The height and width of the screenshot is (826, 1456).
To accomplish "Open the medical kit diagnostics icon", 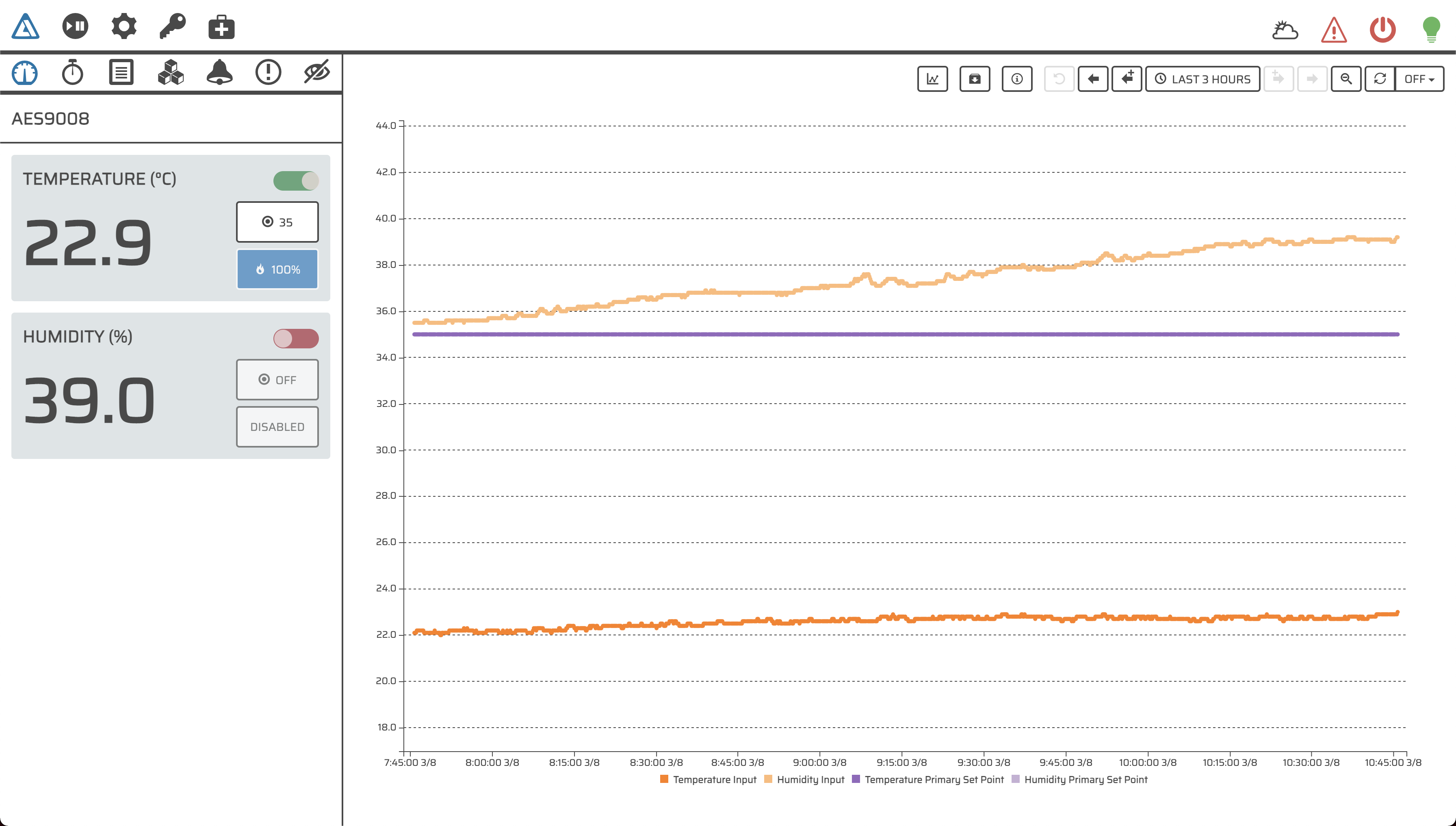I will click(221, 27).
